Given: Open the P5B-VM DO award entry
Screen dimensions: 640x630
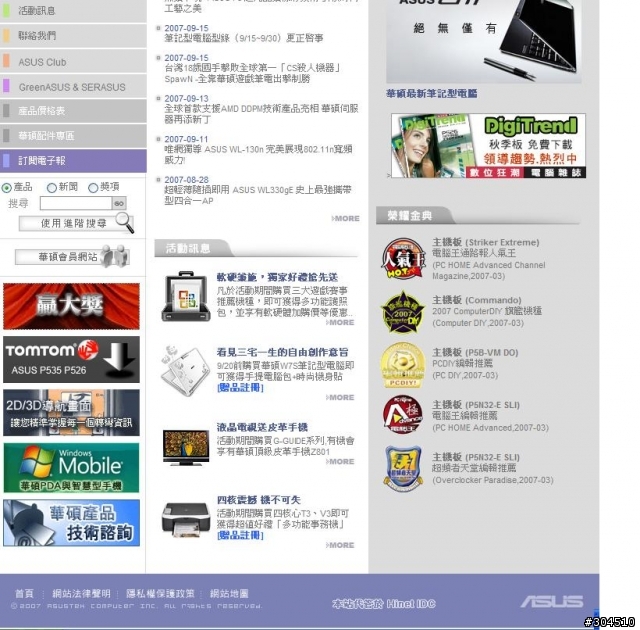Looking at the screenshot, I should tap(475, 364).
